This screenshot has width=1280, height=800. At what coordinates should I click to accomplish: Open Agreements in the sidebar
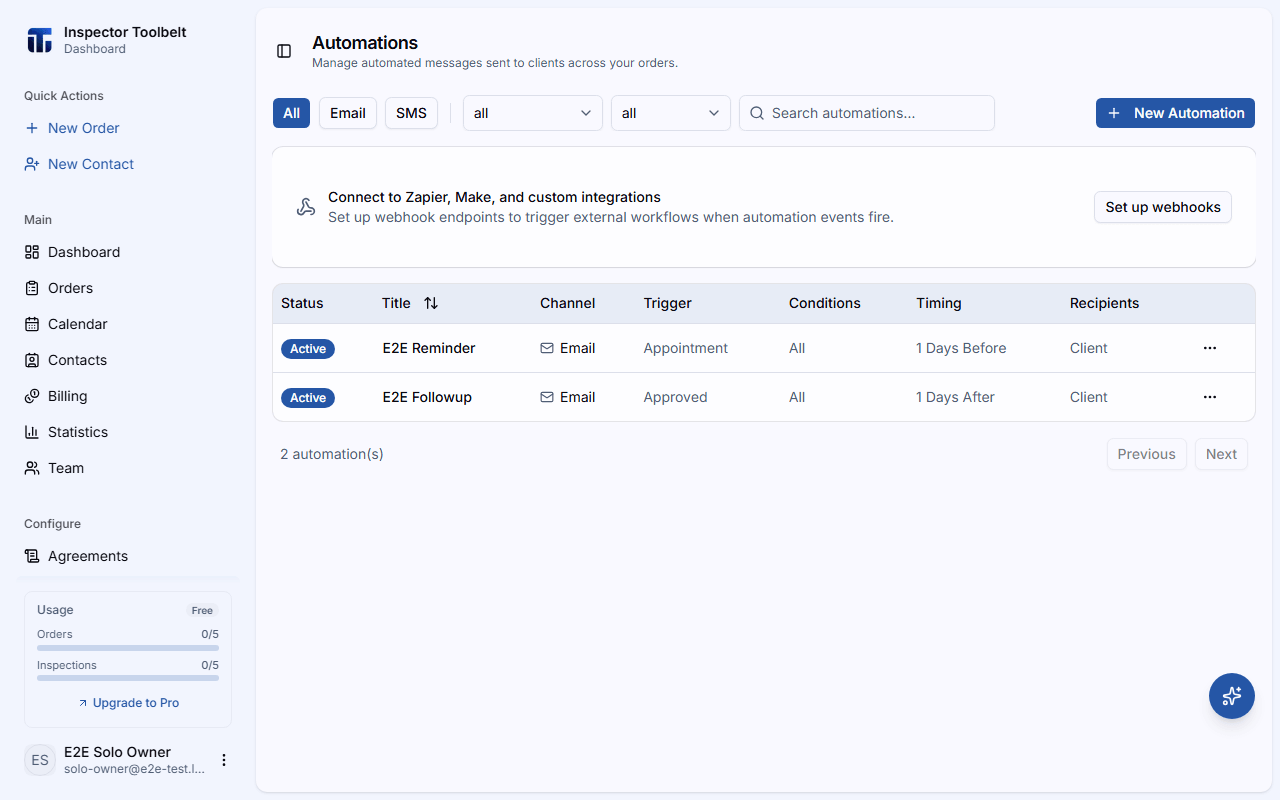tap(128, 556)
